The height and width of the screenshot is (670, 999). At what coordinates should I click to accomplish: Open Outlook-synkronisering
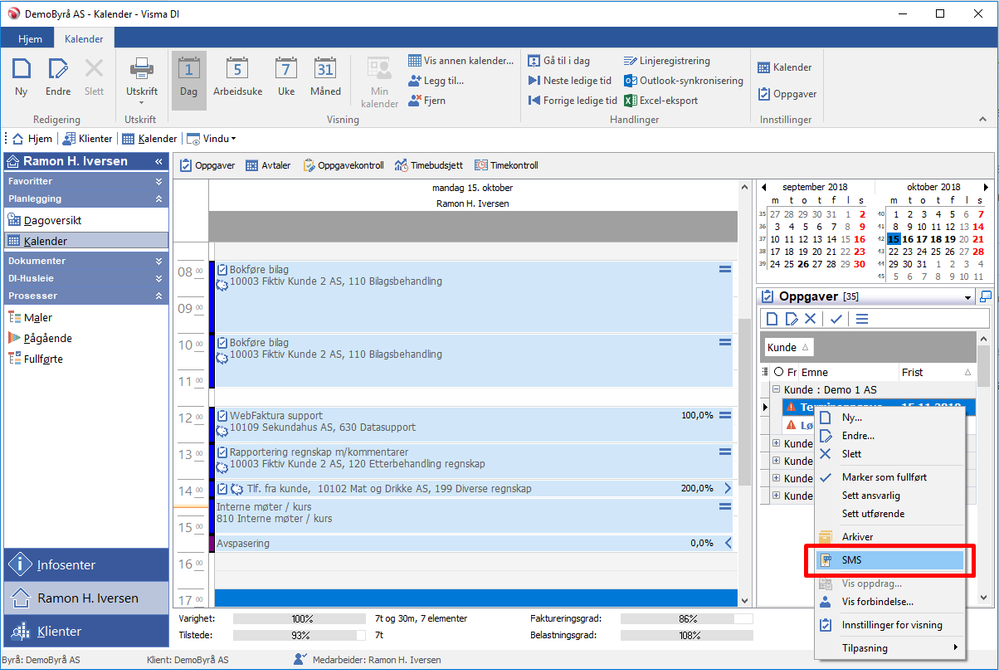(683, 80)
